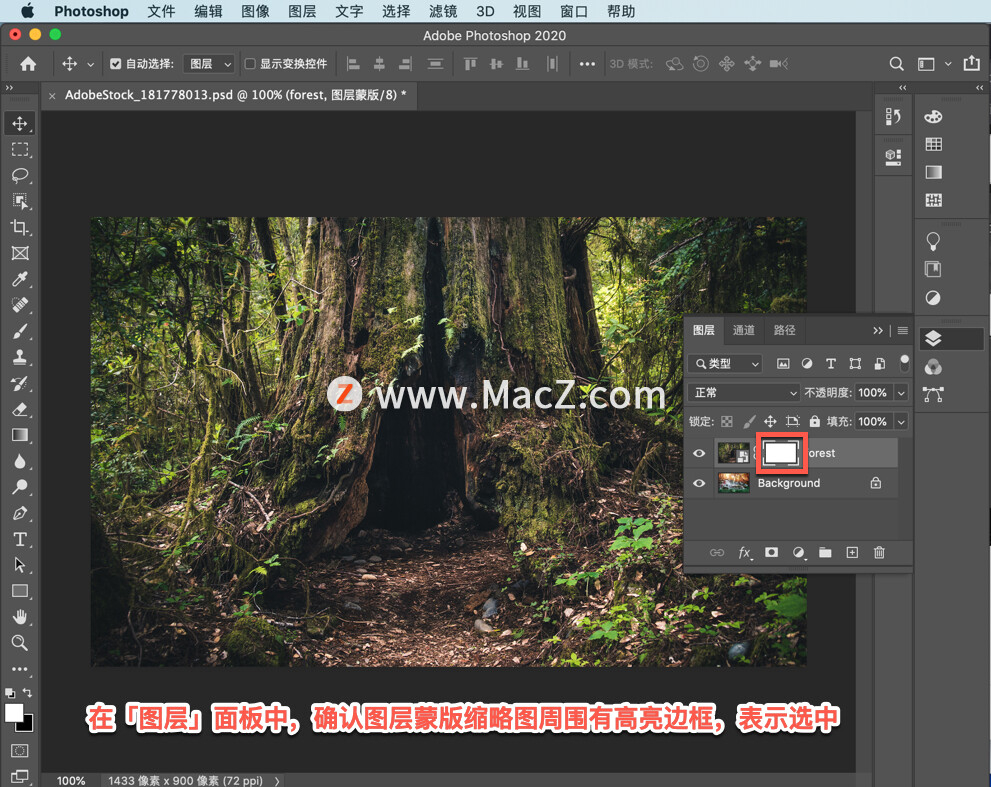Select the Lasso tool
This screenshot has width=991, height=787.
tap(20, 176)
